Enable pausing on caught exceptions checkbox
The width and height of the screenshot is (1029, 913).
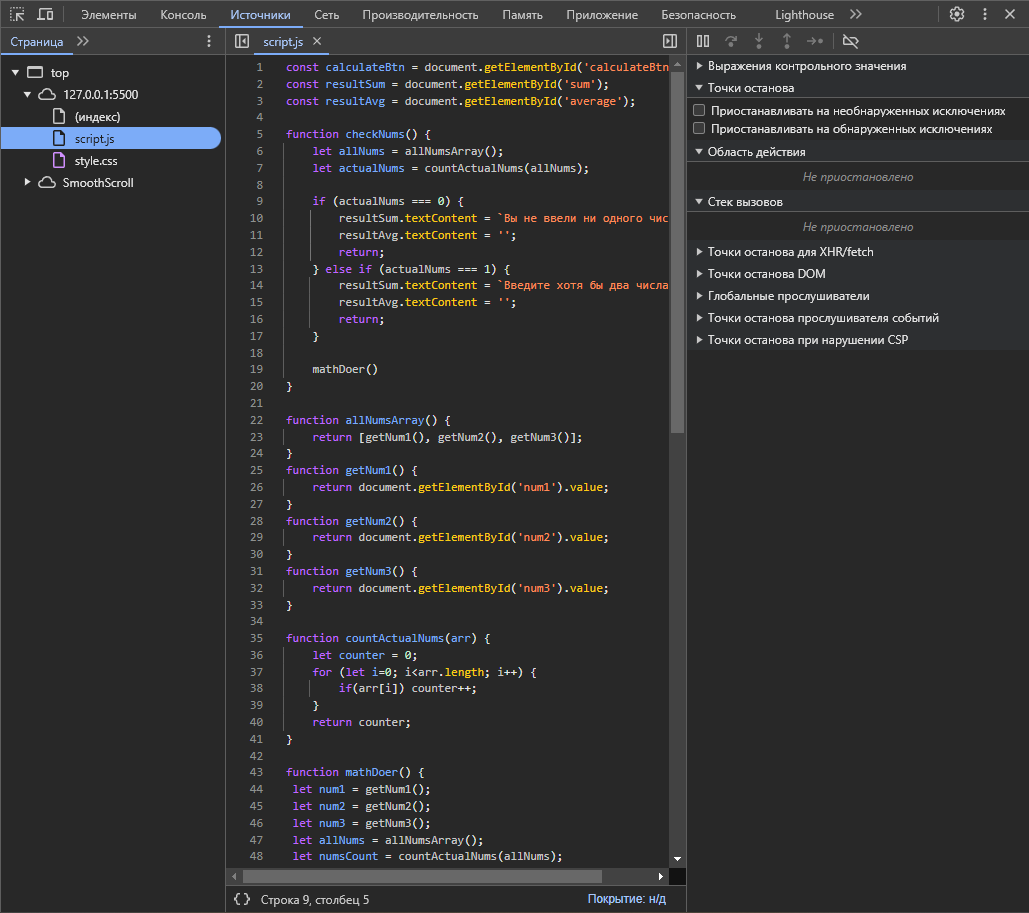700,129
